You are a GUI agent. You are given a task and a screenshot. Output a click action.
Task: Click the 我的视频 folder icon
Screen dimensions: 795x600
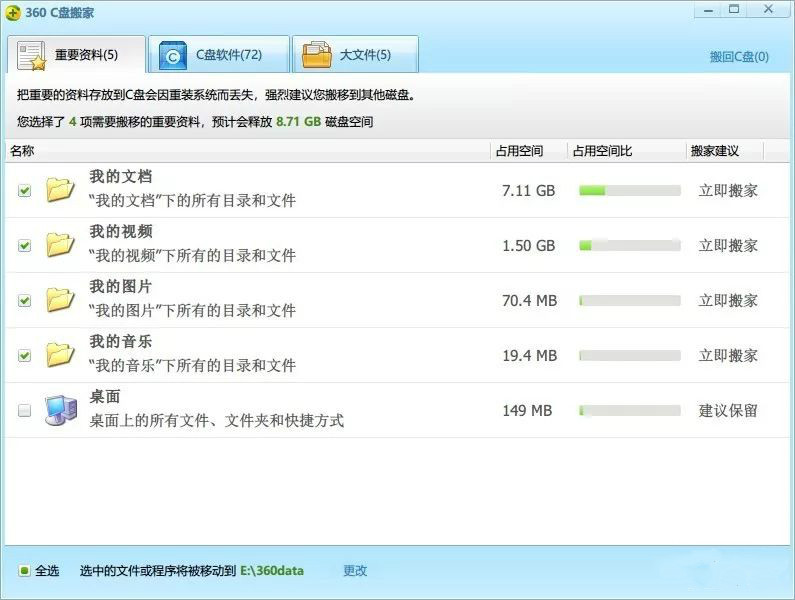click(60, 245)
